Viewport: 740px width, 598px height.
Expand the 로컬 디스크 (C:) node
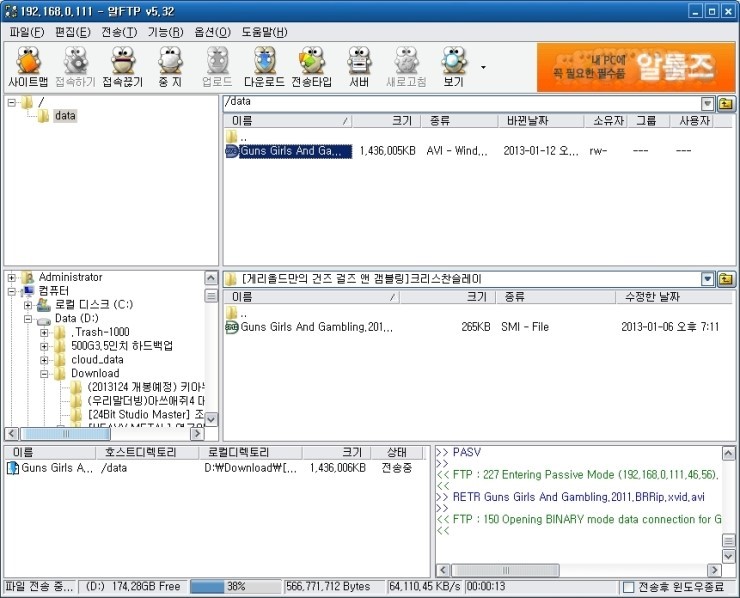click(28, 305)
